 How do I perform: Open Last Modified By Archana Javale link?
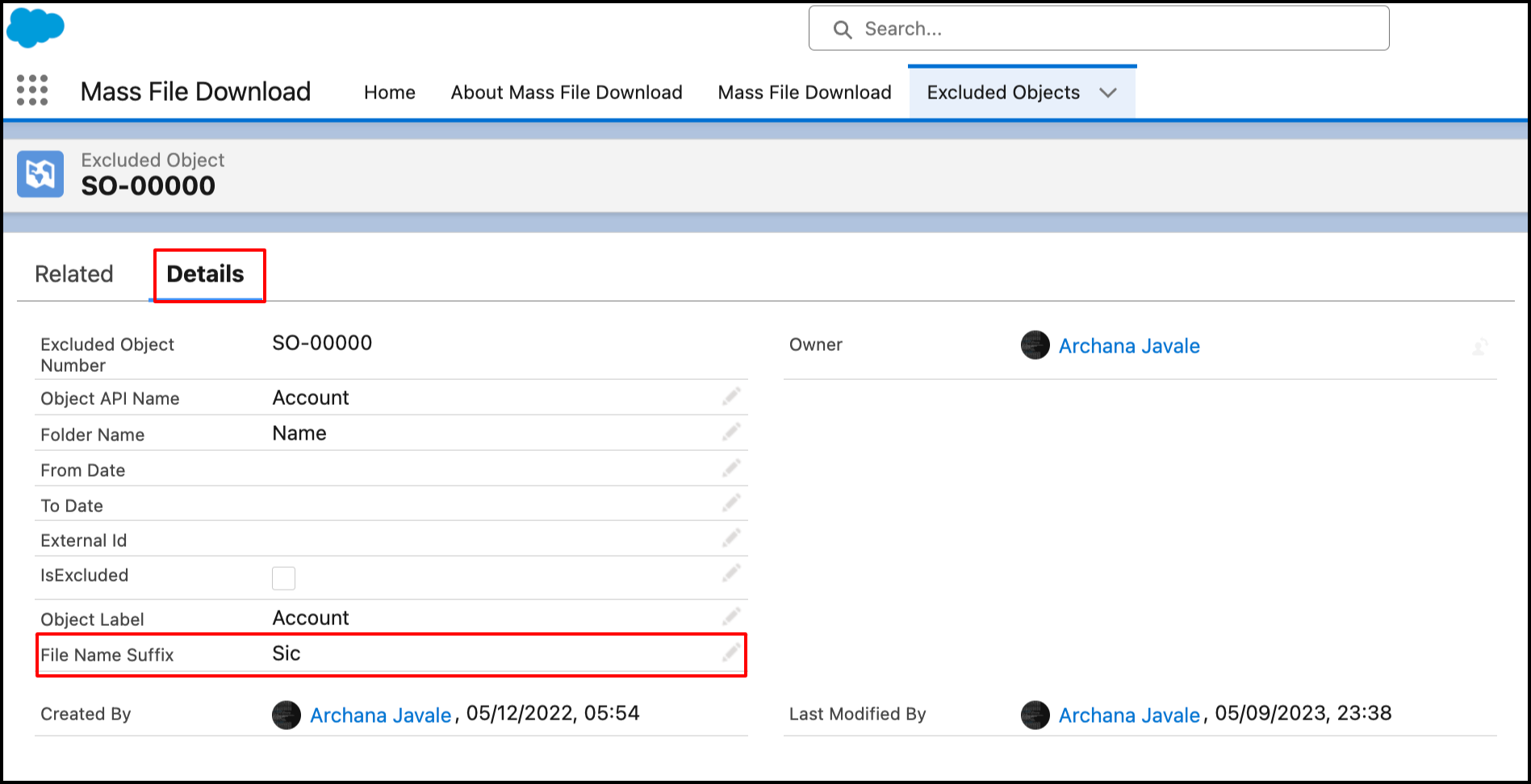1129,715
